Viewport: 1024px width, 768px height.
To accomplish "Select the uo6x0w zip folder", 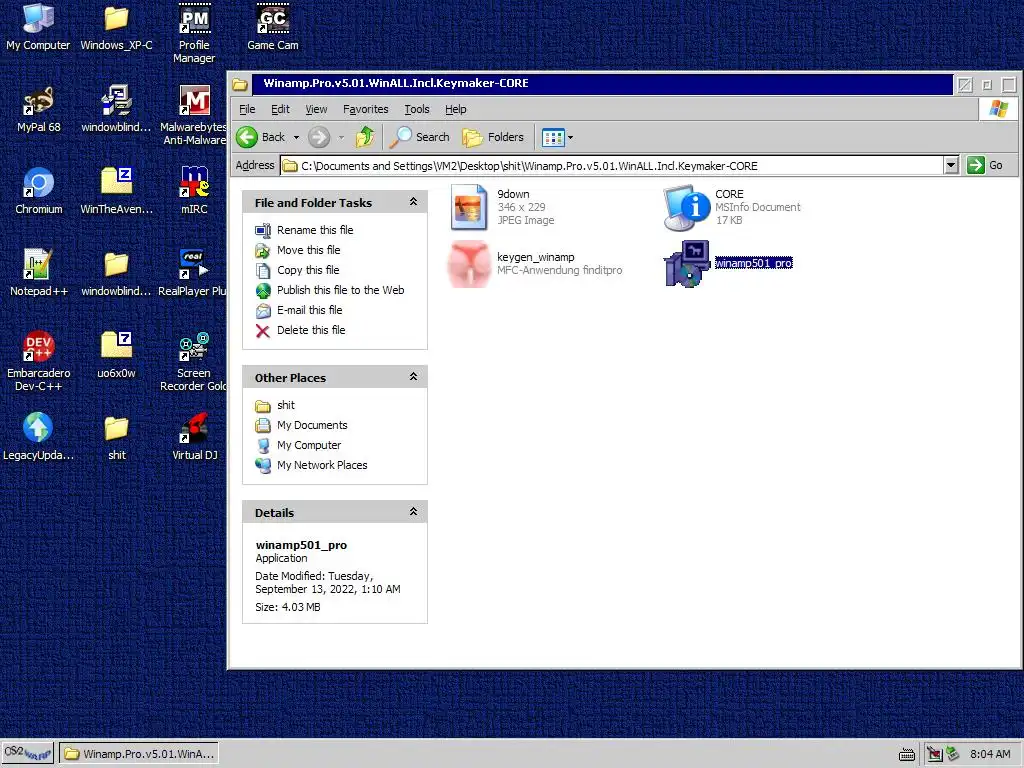I will 116,355.
